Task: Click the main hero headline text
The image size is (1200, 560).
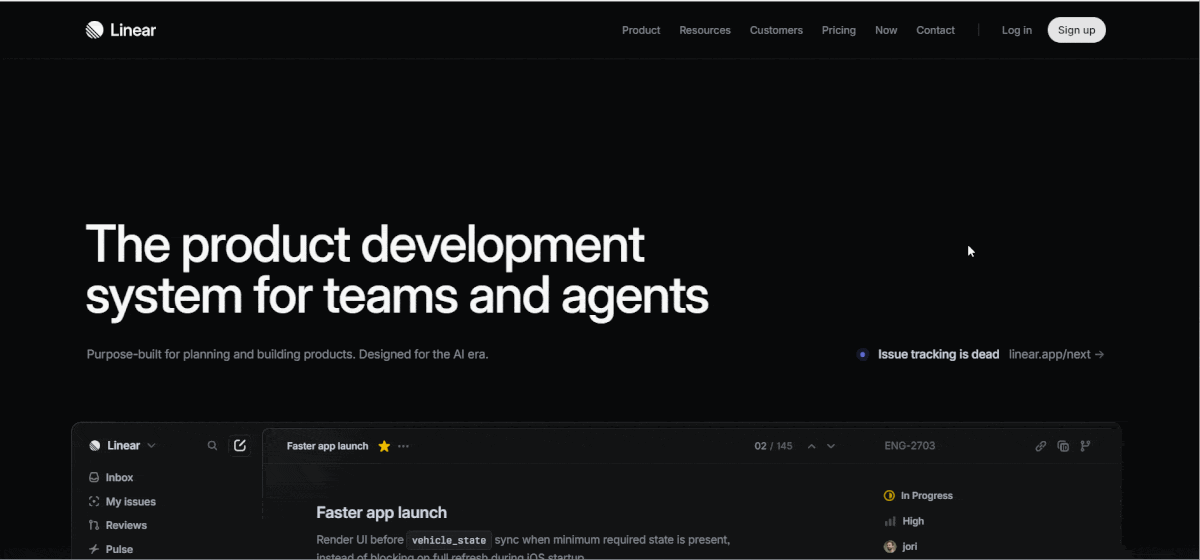Action: tap(397, 270)
